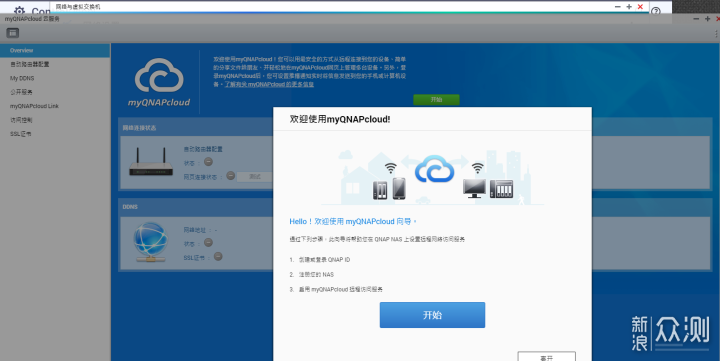Close the 网络与虚拟交换机 window
Viewport: 720px width, 361px height.
click(640, 7)
